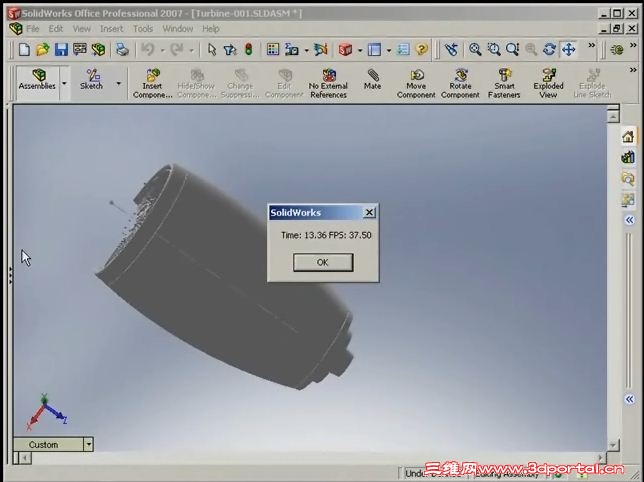Collapse task pane with upper double-chevron
Image resolution: width=644 pixels, height=482 pixels.
630,220
